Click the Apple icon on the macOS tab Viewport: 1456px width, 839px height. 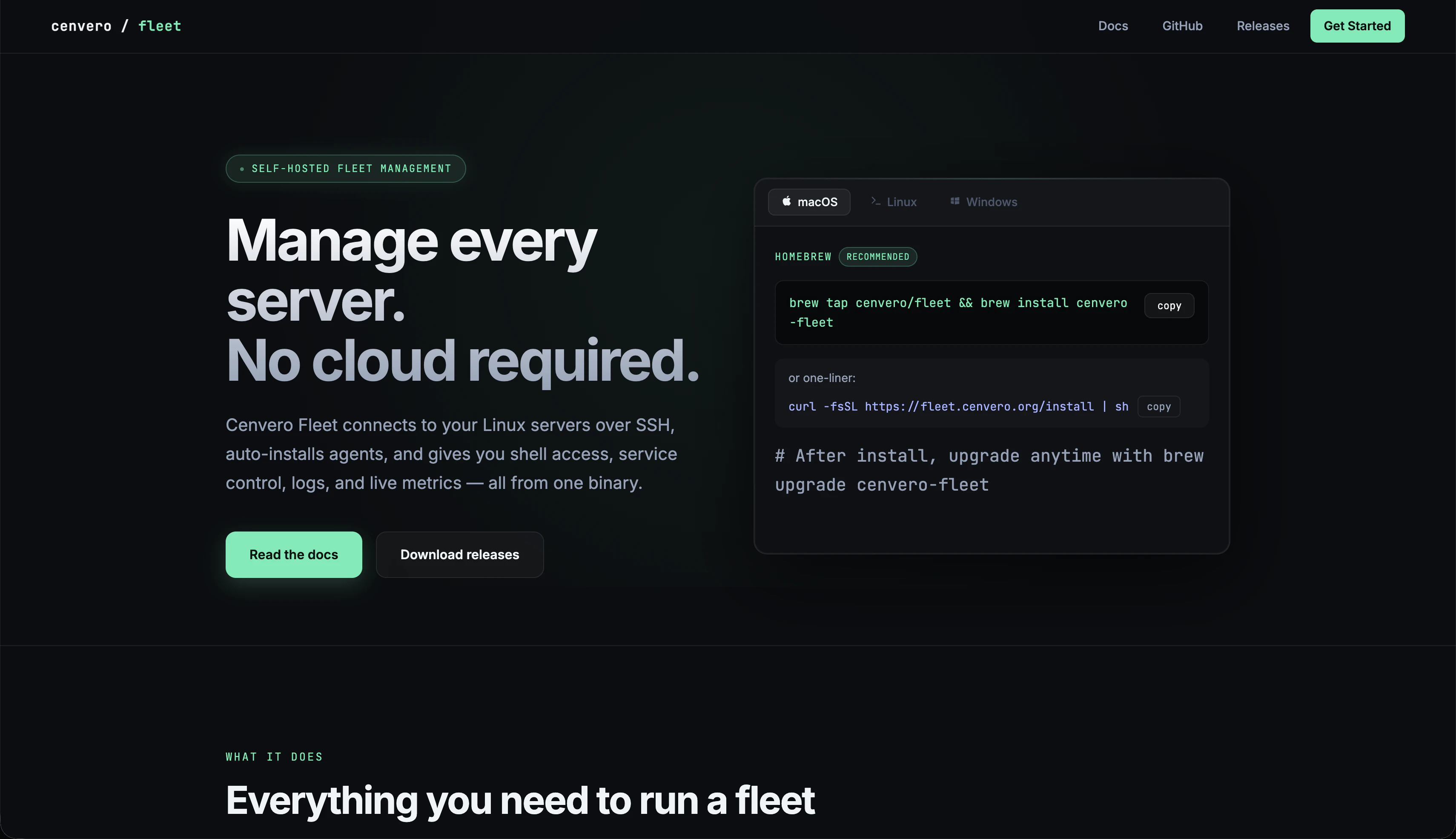pos(787,202)
